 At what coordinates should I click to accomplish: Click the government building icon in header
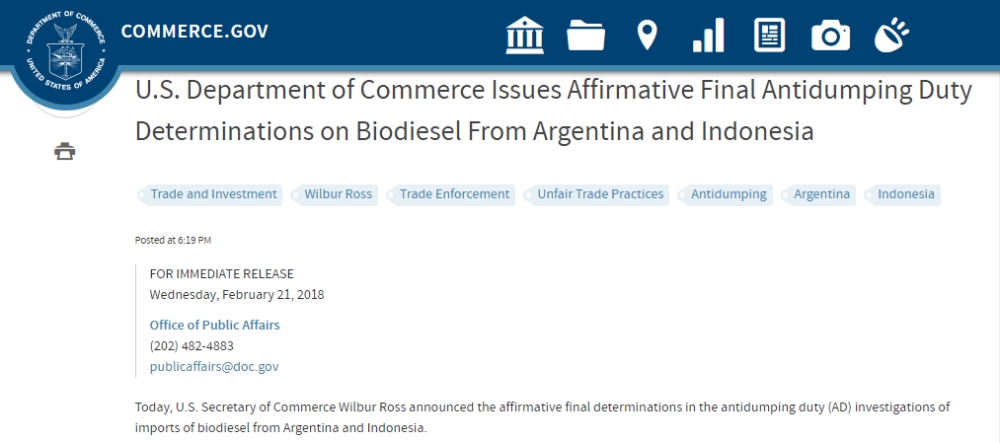click(525, 35)
